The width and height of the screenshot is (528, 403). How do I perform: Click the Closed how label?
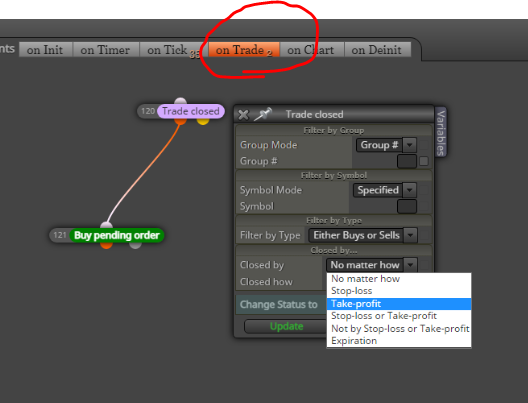click(266, 282)
